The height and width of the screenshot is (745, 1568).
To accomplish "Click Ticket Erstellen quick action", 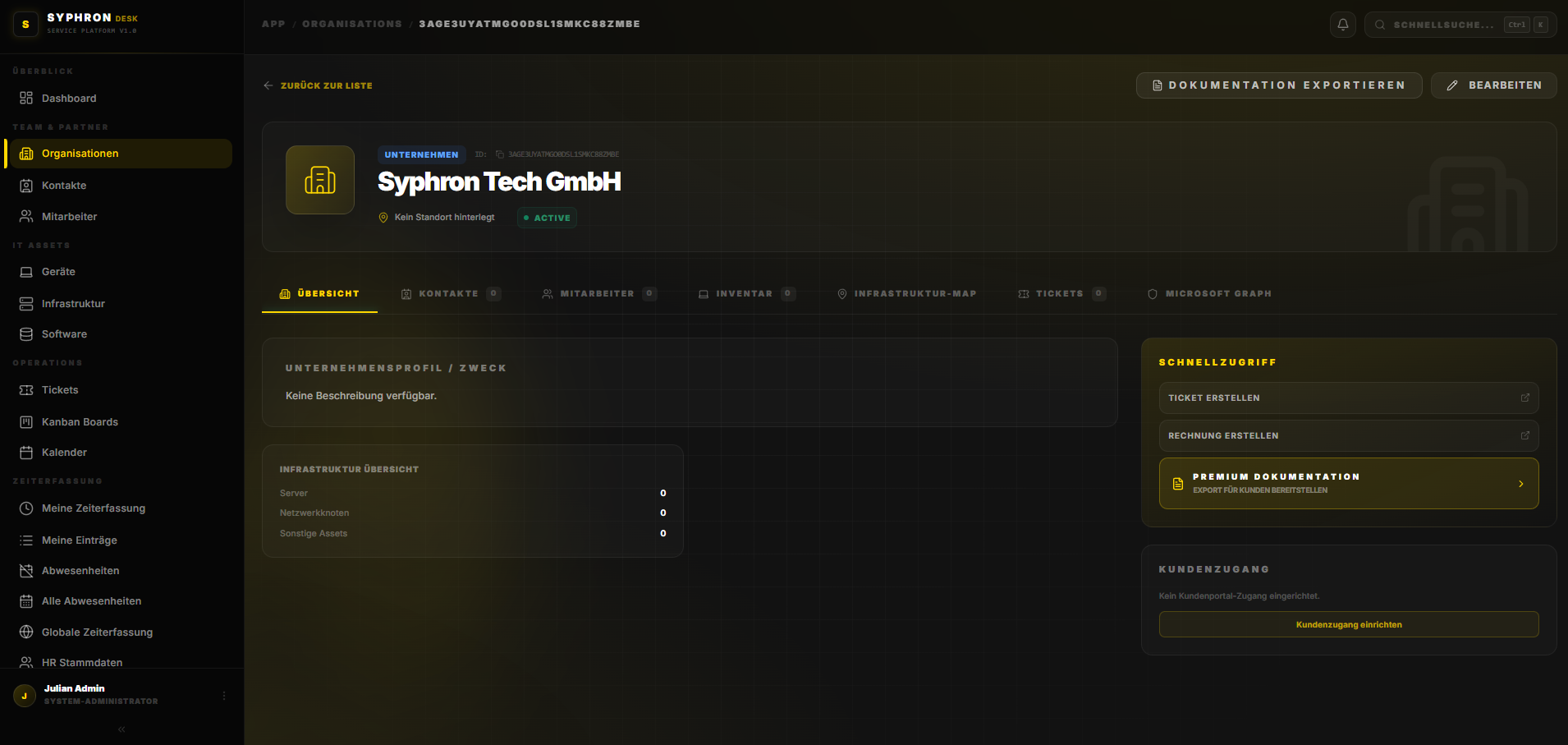I will 1349,398.
